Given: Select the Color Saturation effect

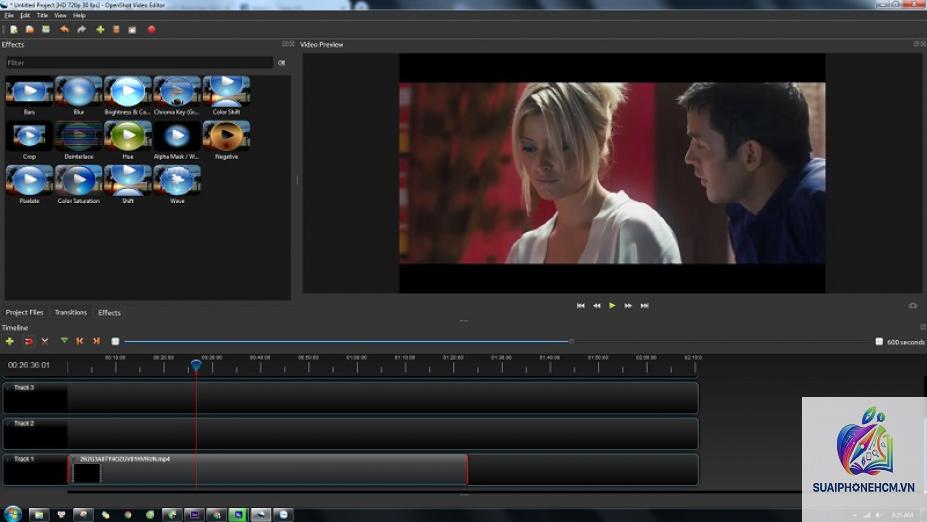Looking at the screenshot, I should tap(79, 184).
